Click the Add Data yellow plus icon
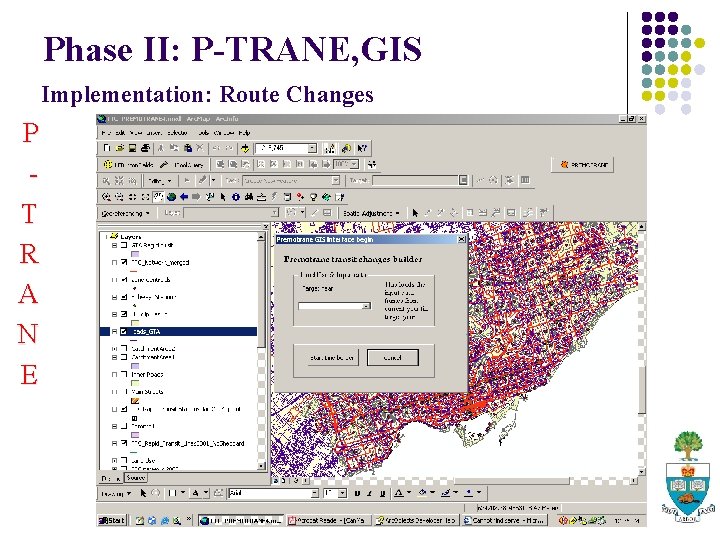Viewport: 720px width, 540px height. click(x=245, y=148)
